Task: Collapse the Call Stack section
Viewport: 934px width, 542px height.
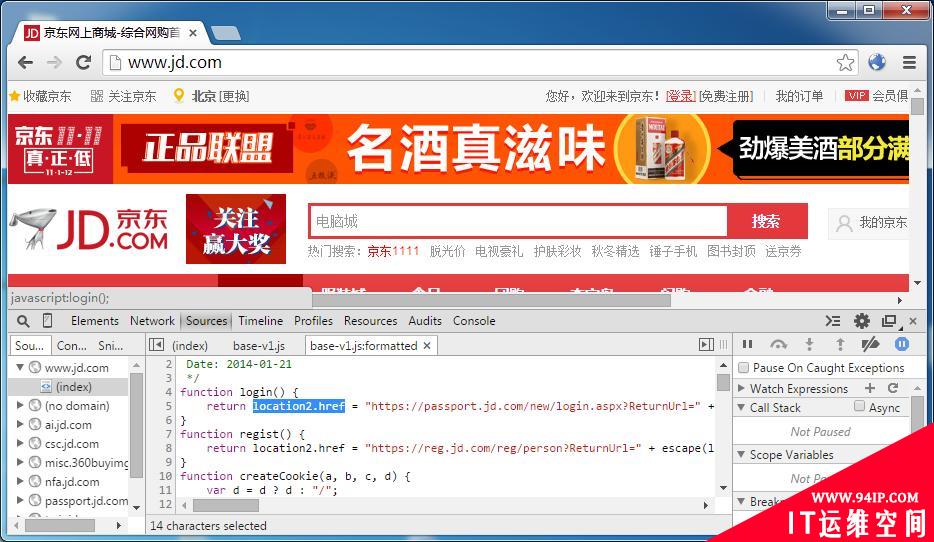Action: (x=742, y=407)
